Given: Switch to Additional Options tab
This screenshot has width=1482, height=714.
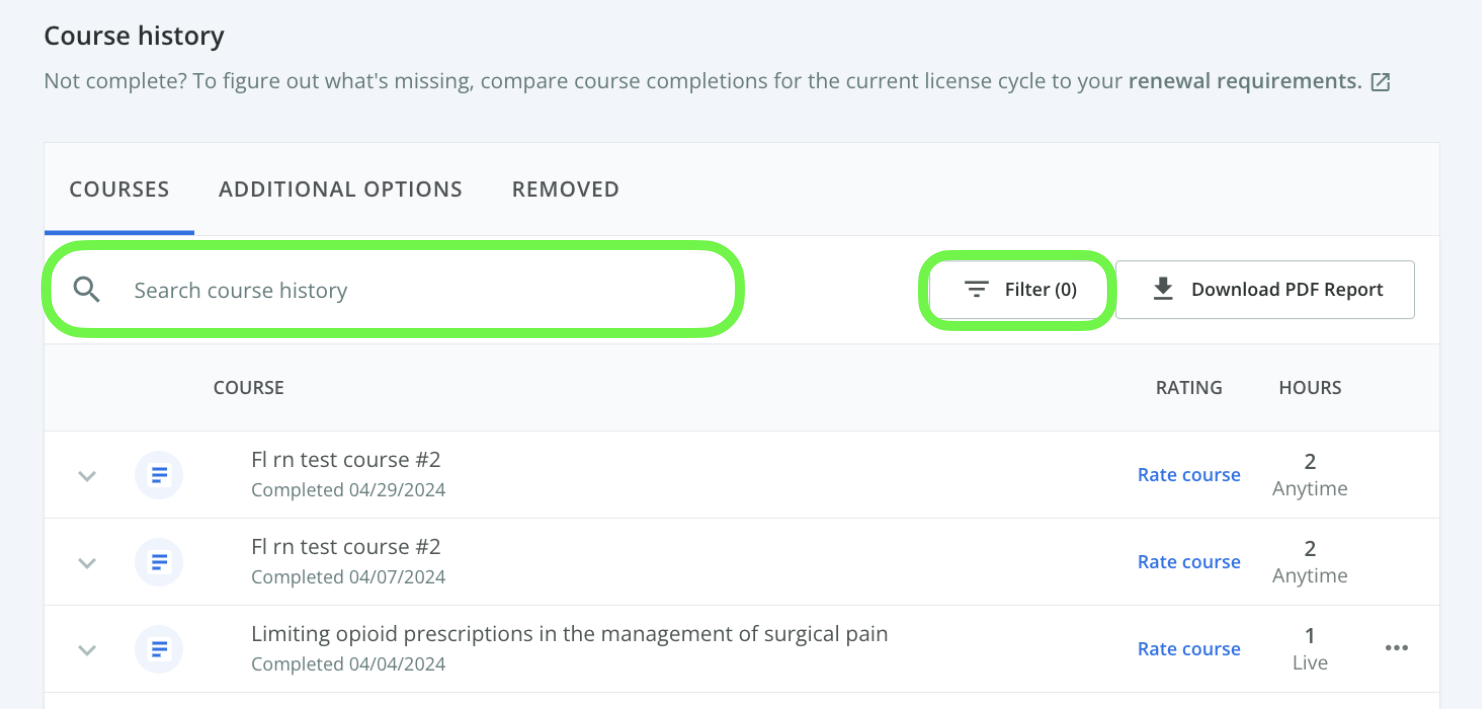Looking at the screenshot, I should 340,189.
